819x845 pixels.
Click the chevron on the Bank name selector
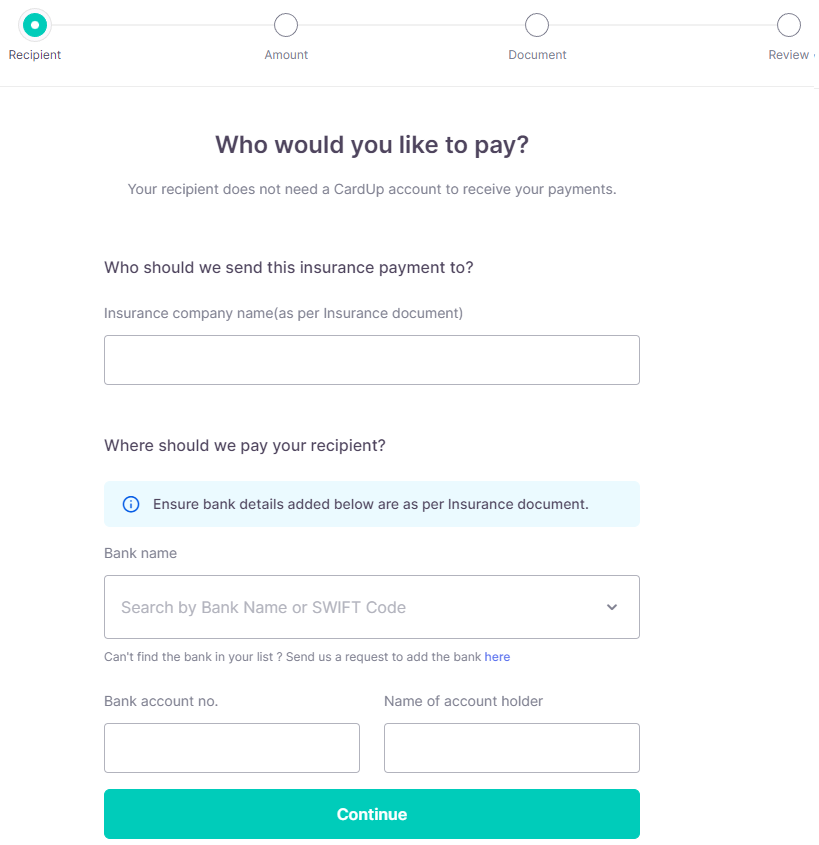[x=611, y=607]
